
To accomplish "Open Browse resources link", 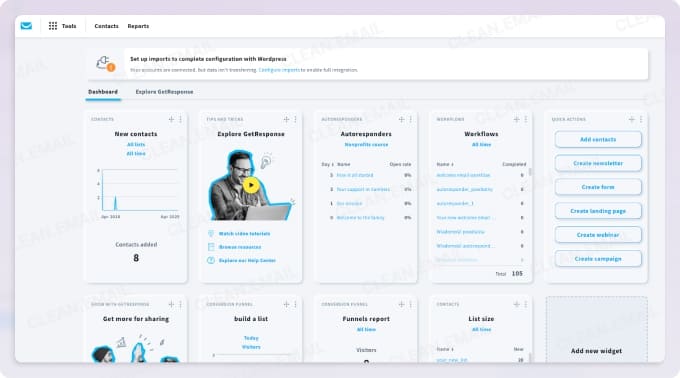I will [240, 247].
